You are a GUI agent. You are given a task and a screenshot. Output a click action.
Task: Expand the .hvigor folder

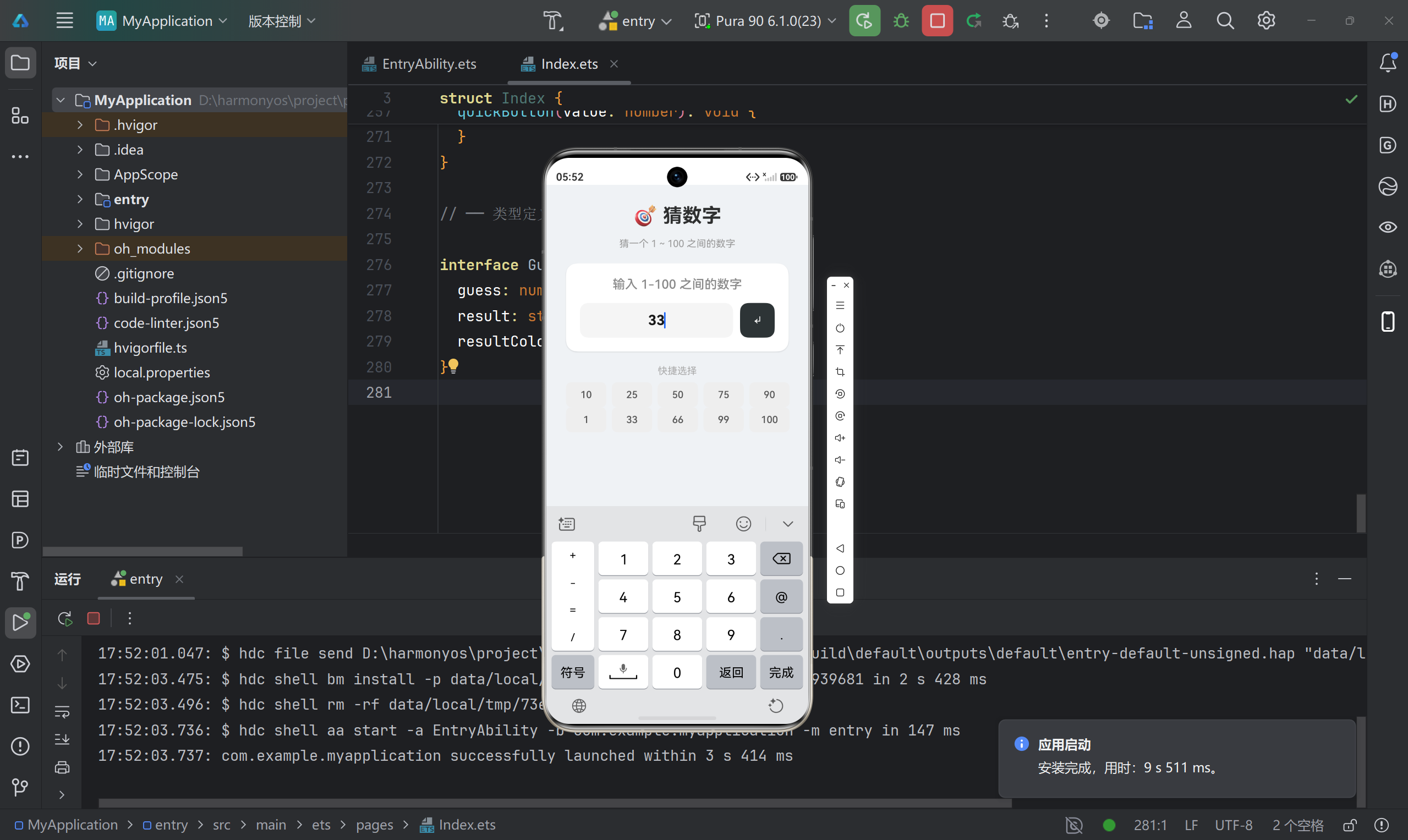click(x=80, y=125)
